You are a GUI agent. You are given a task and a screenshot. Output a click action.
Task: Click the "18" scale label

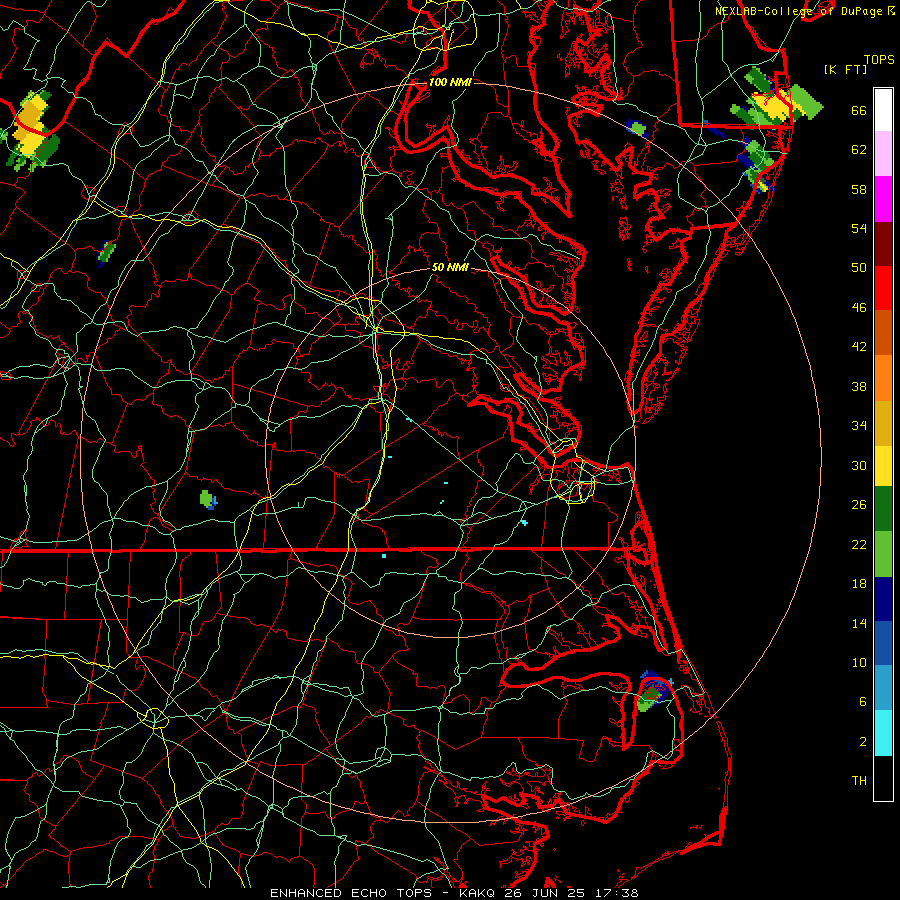point(859,584)
